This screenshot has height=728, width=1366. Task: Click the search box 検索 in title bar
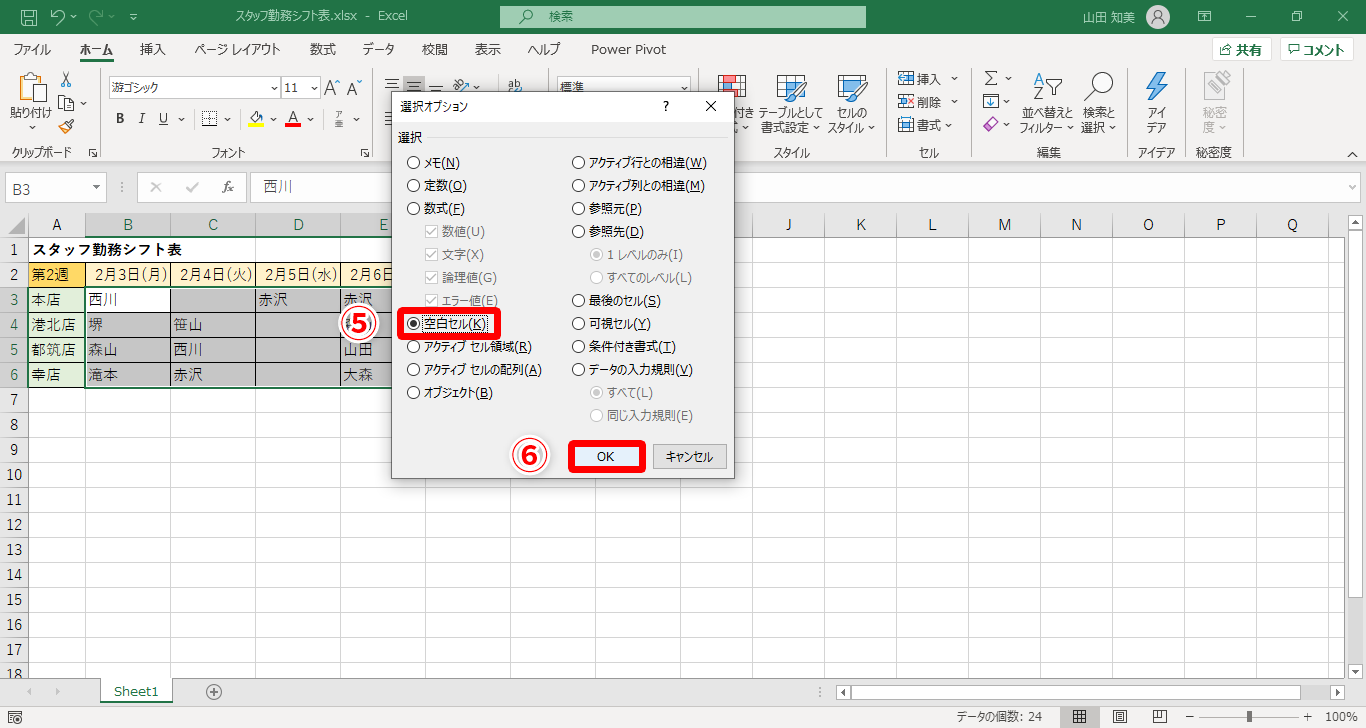point(683,17)
